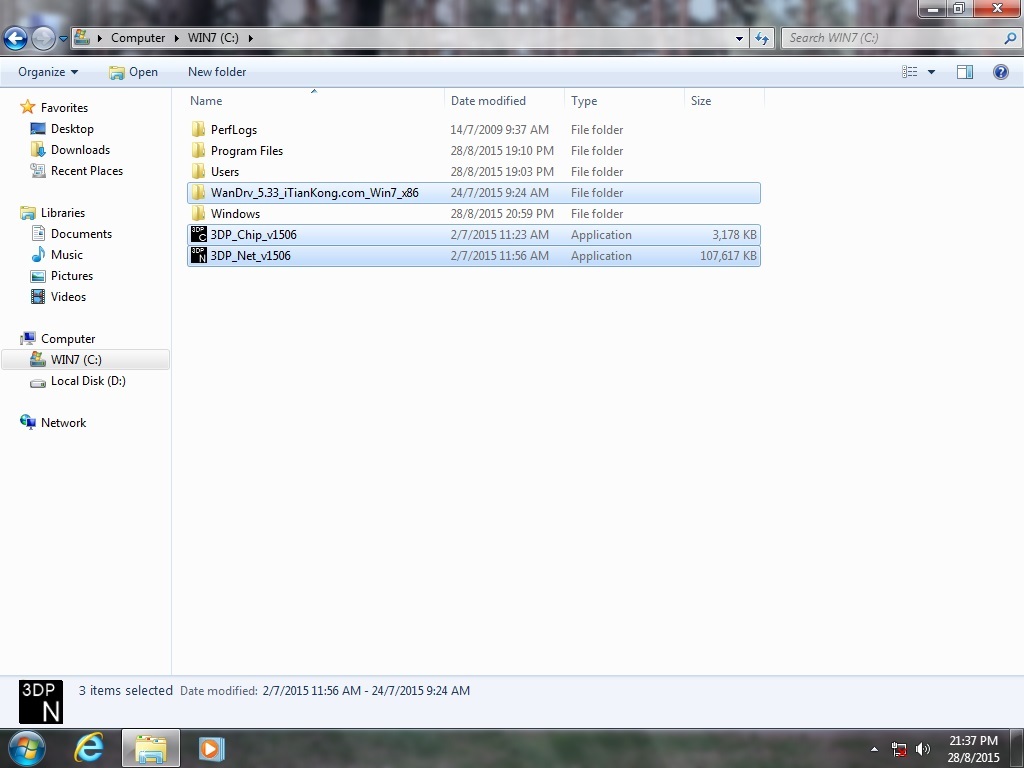Select Libraries in the navigation pane
This screenshot has width=1024, height=768.
(63, 213)
